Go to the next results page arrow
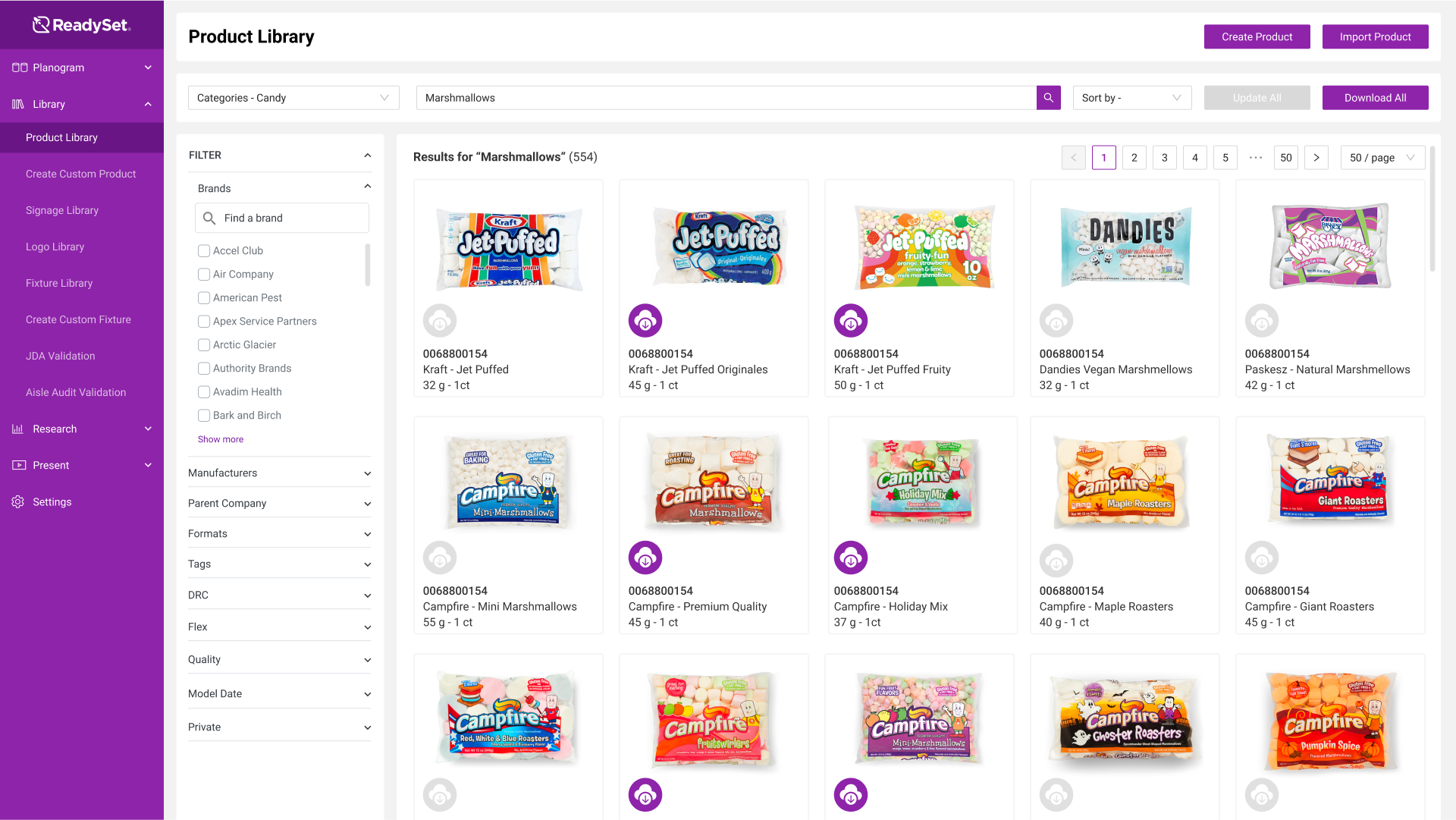The width and height of the screenshot is (1456, 820). tap(1316, 158)
